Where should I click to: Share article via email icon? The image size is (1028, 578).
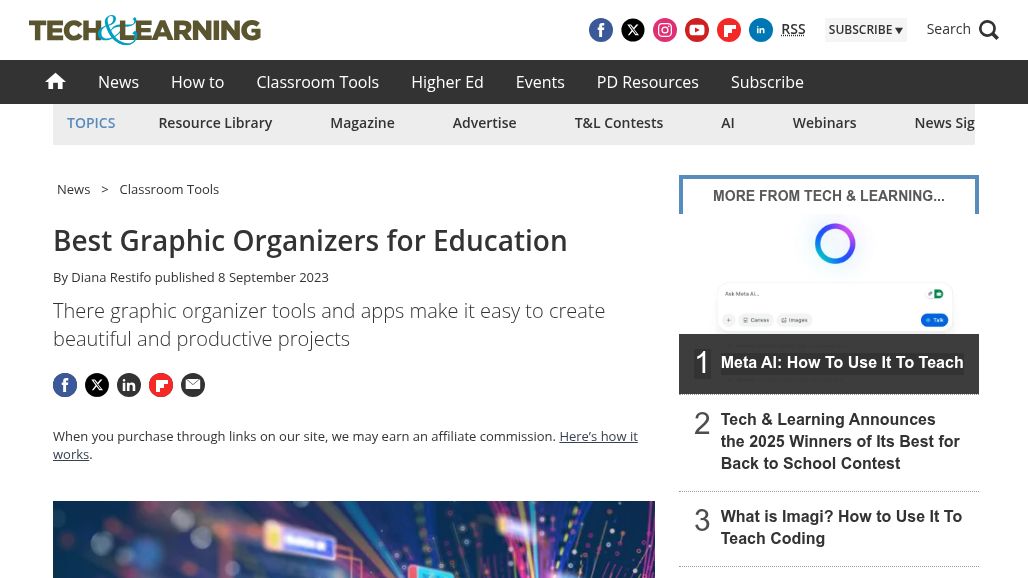[193, 385]
